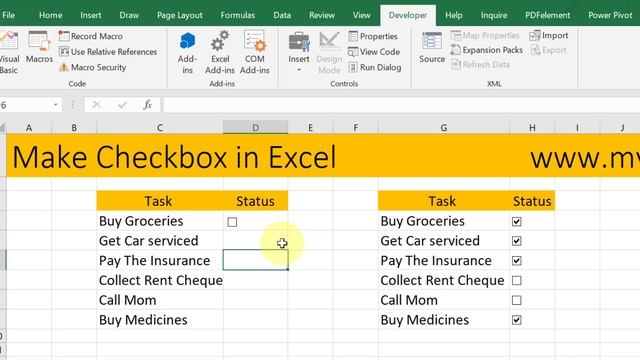Click Map Properties

[x=485, y=36]
